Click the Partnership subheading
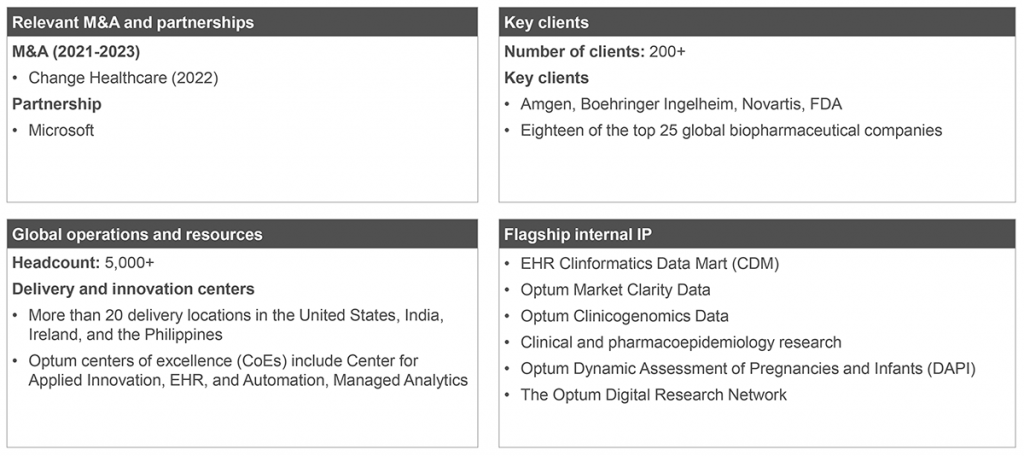The width and height of the screenshot is (1024, 456). (x=57, y=104)
